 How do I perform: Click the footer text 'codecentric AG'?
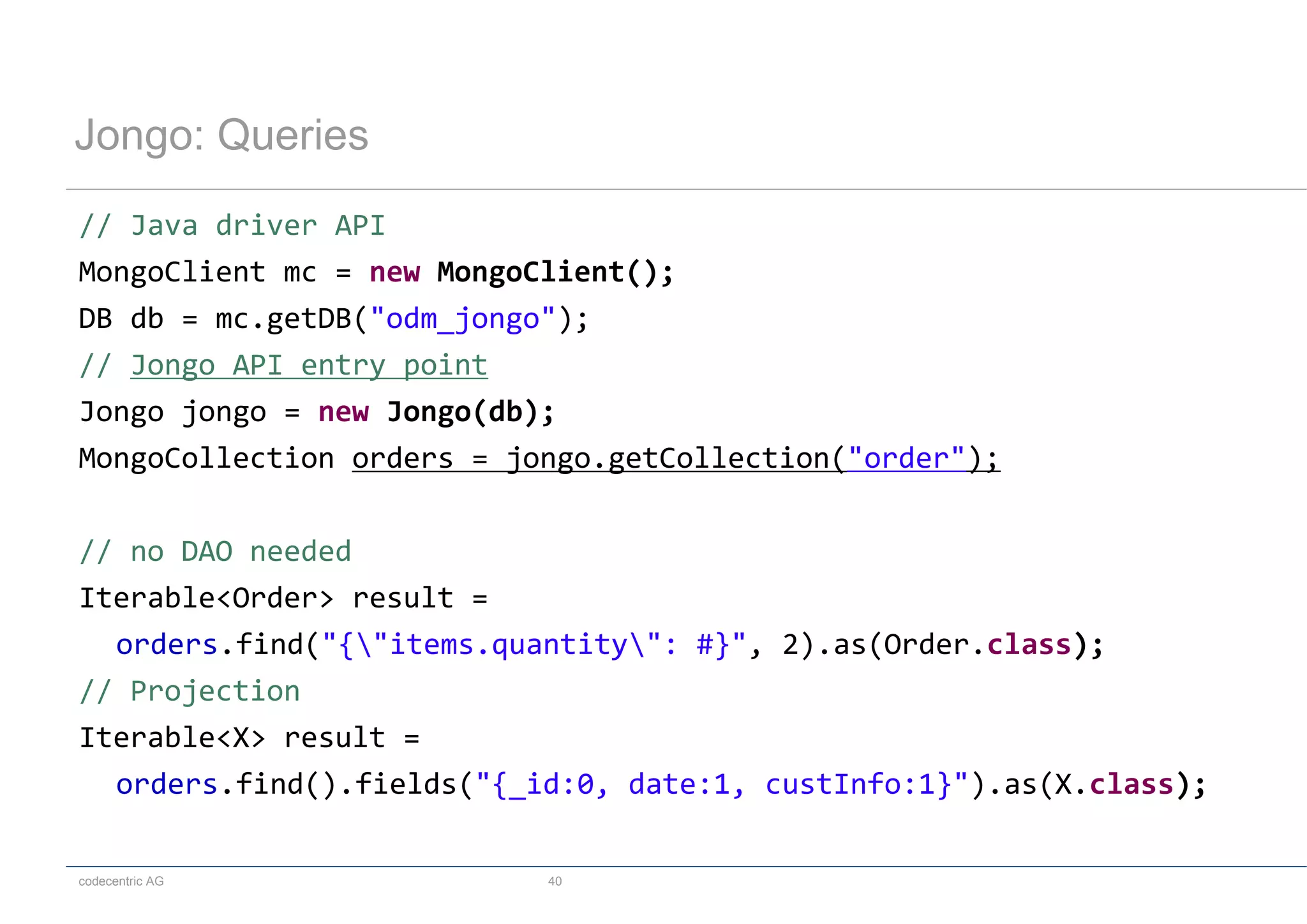tap(121, 881)
